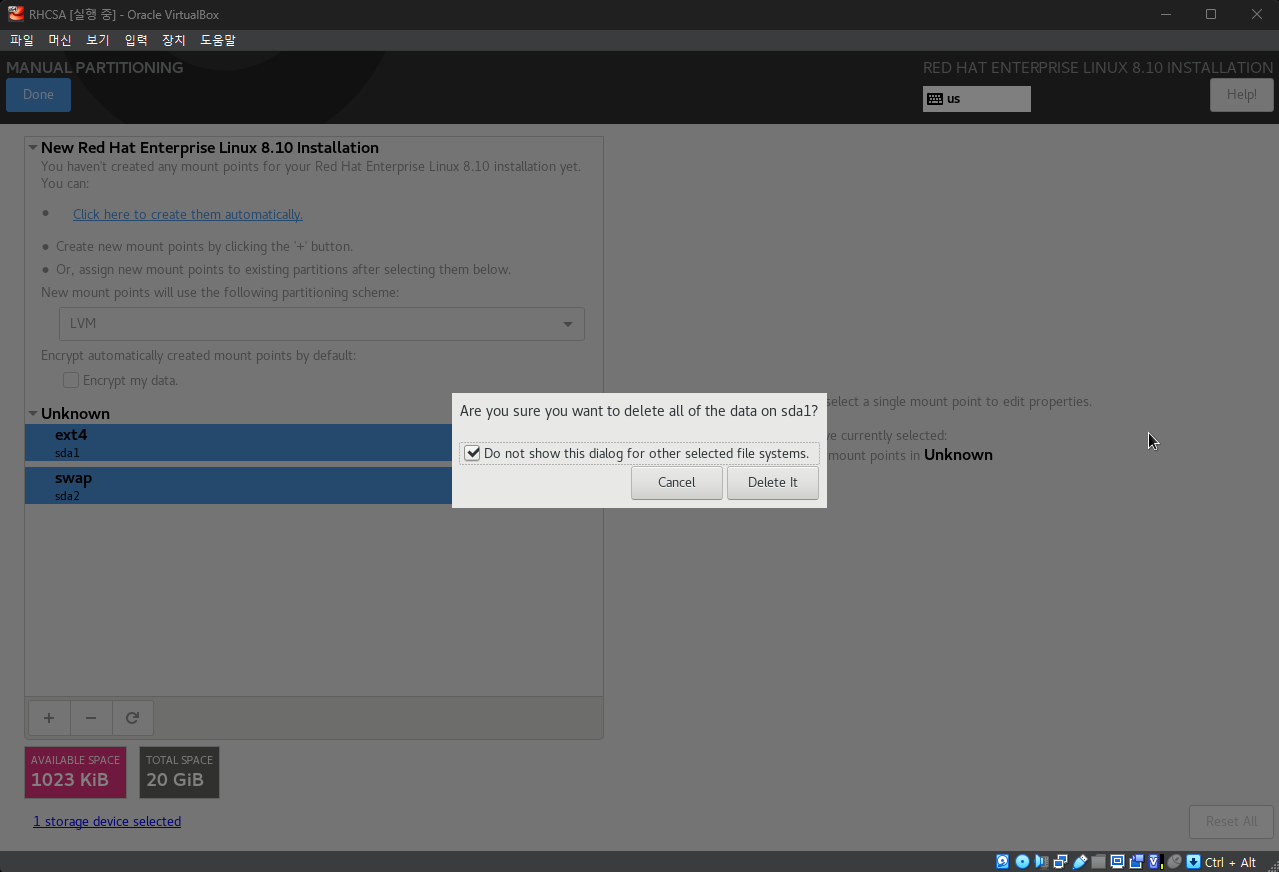
Task: Click the 'us' keyboard layout field
Action: click(x=976, y=99)
